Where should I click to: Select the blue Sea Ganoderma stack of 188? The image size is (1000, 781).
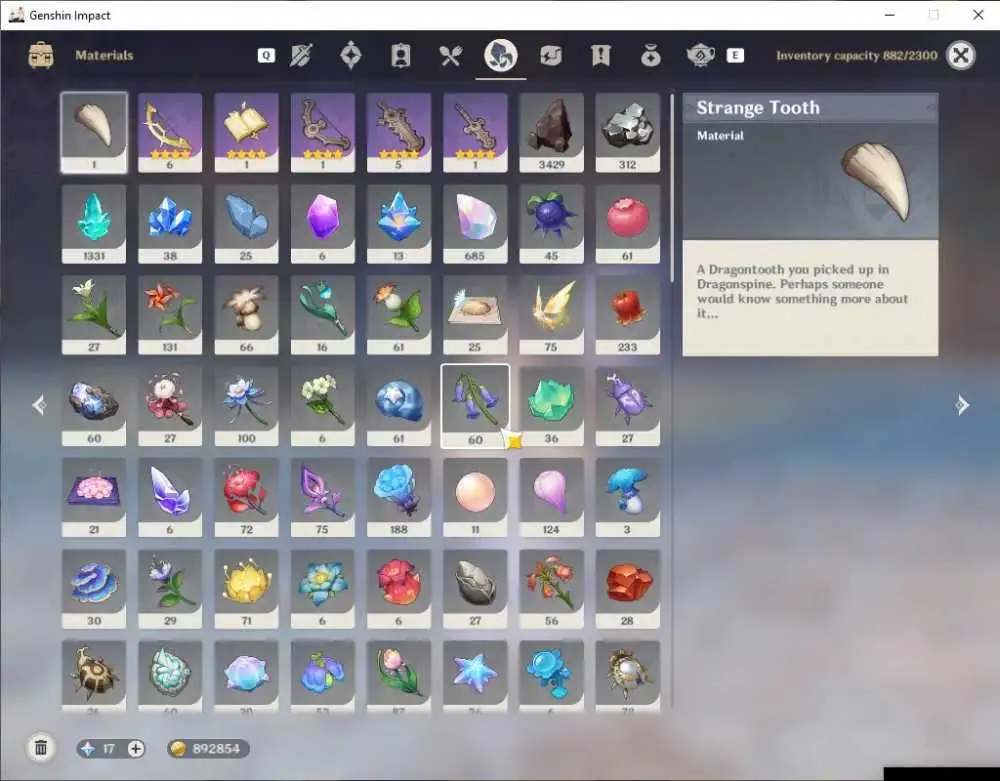tap(399, 497)
